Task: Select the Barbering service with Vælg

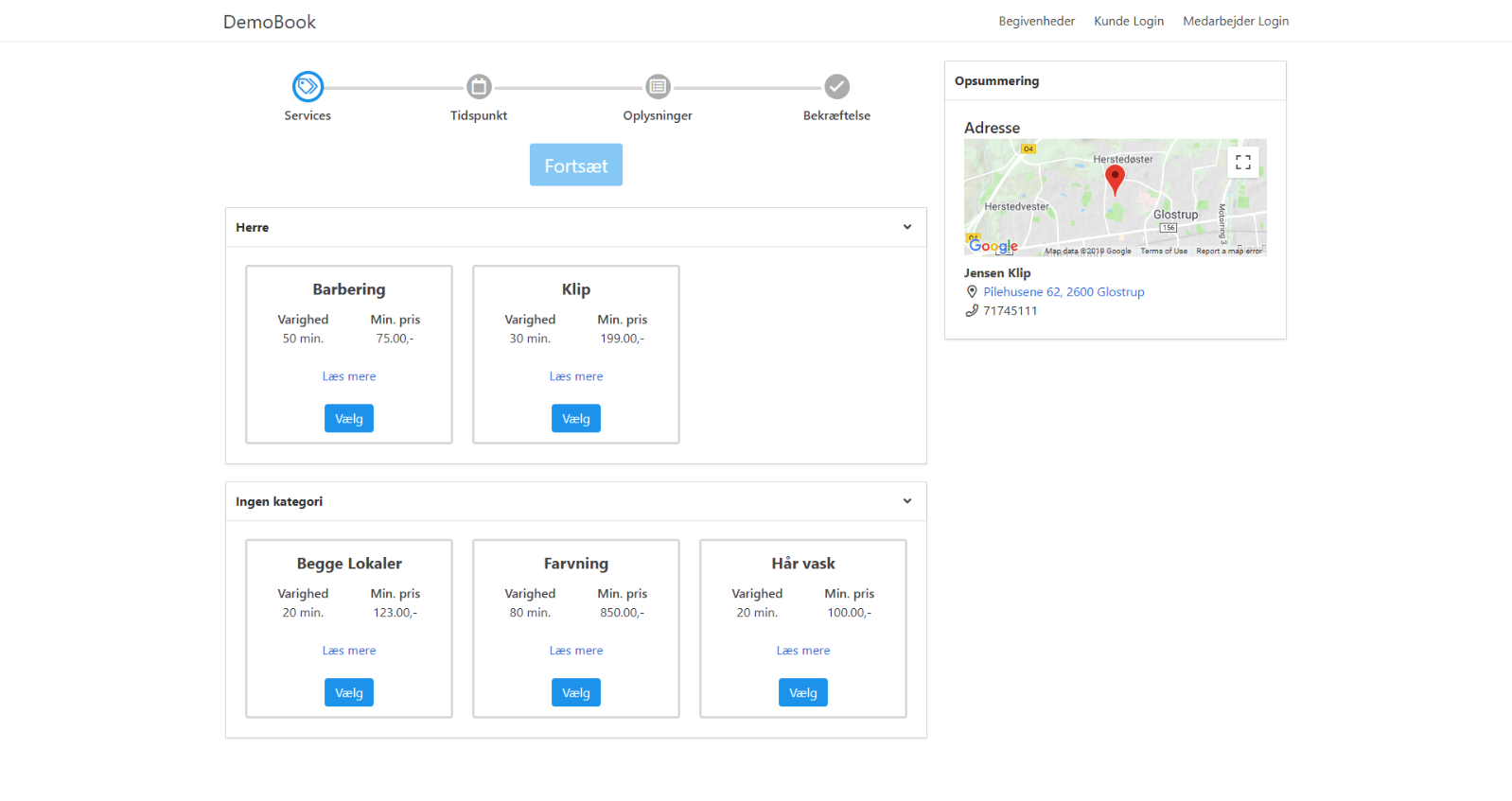Action: point(348,418)
